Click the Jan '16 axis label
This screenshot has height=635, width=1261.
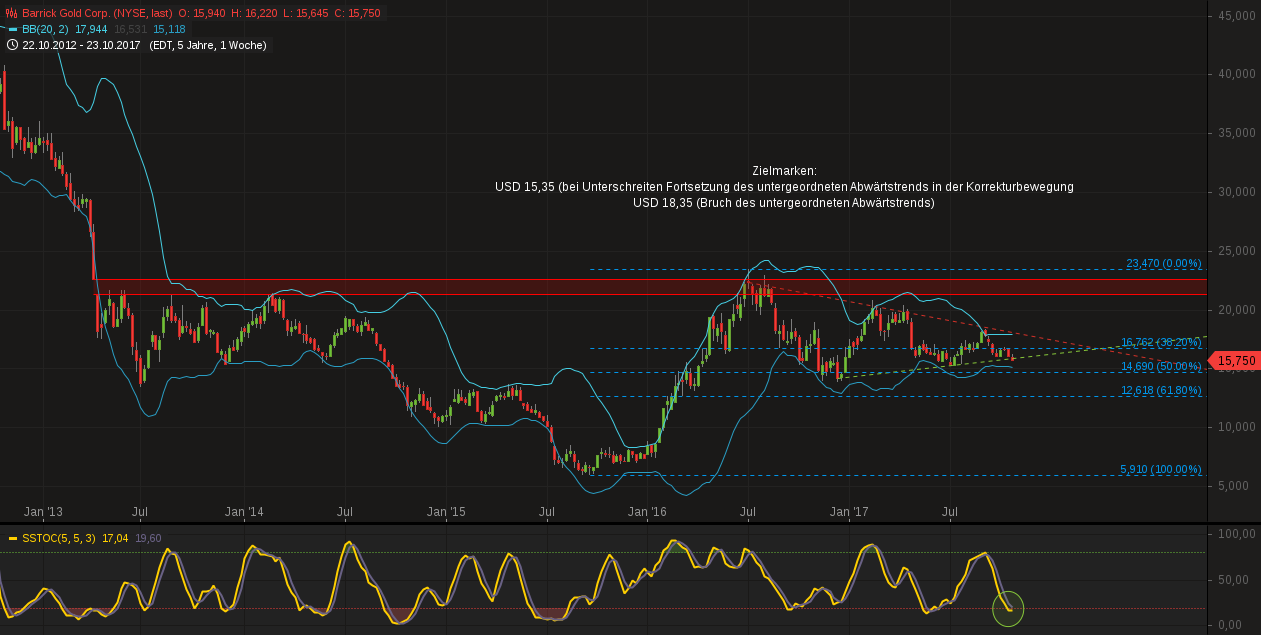(645, 511)
